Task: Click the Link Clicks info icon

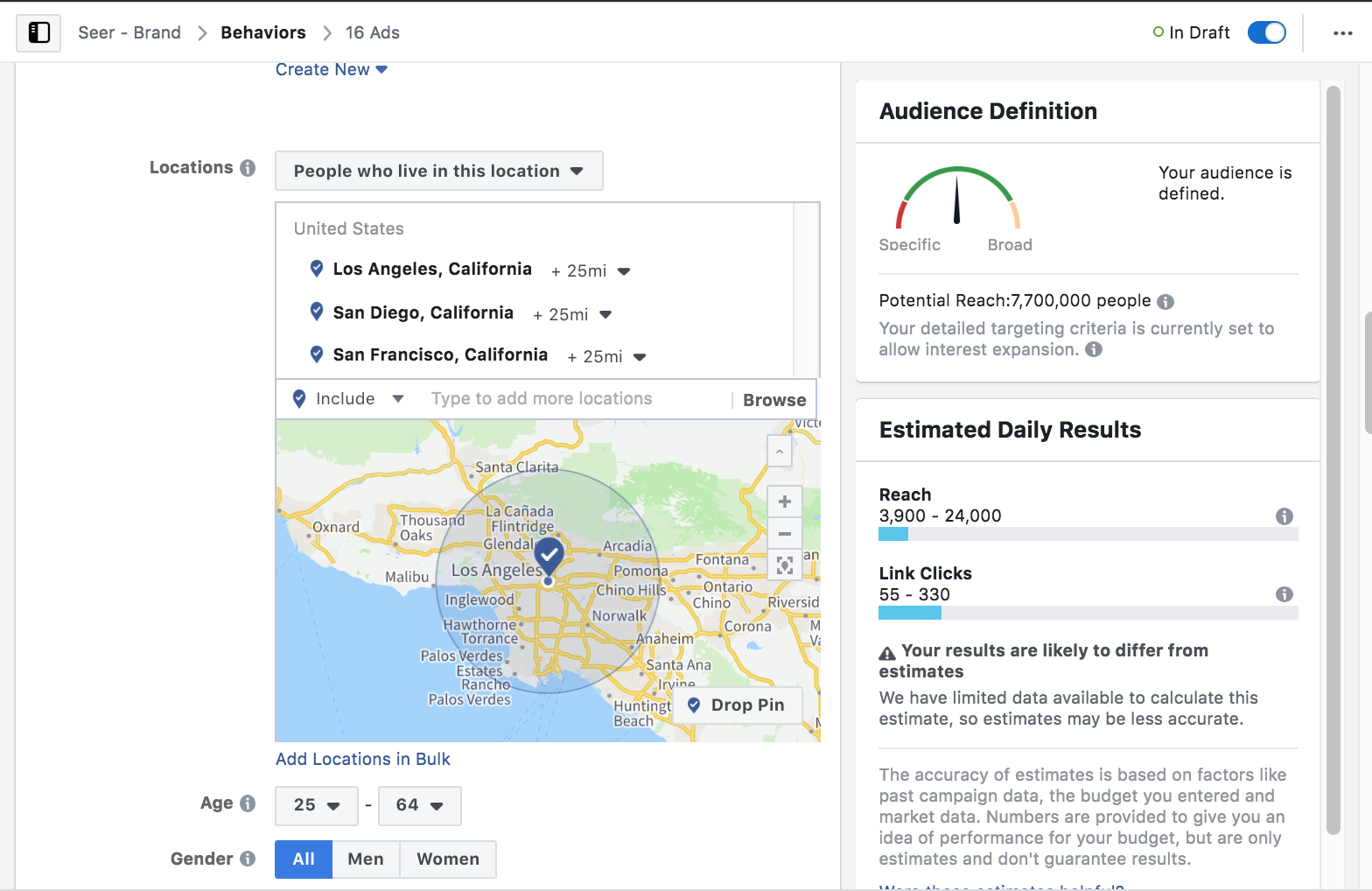Action: pyautogui.click(x=1284, y=594)
